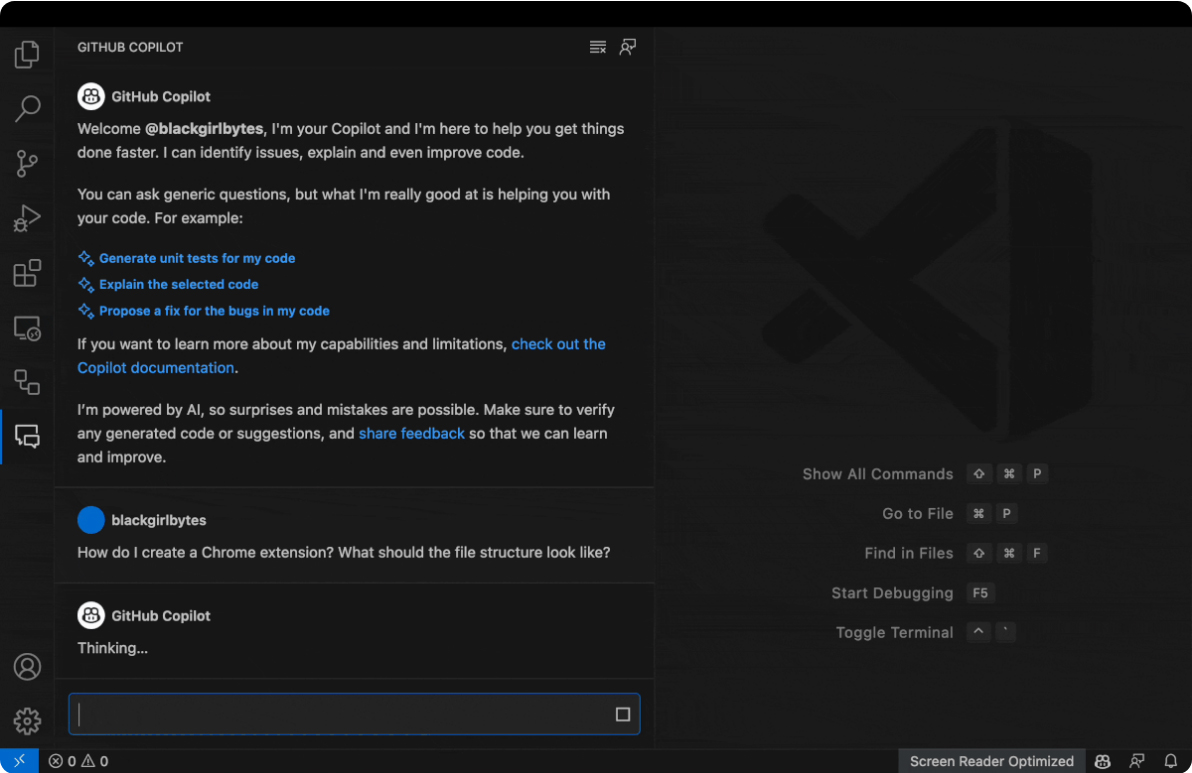This screenshot has height=773, width=1192.
Task: Click the GITHUB COPILOT panel title
Action: click(130, 47)
